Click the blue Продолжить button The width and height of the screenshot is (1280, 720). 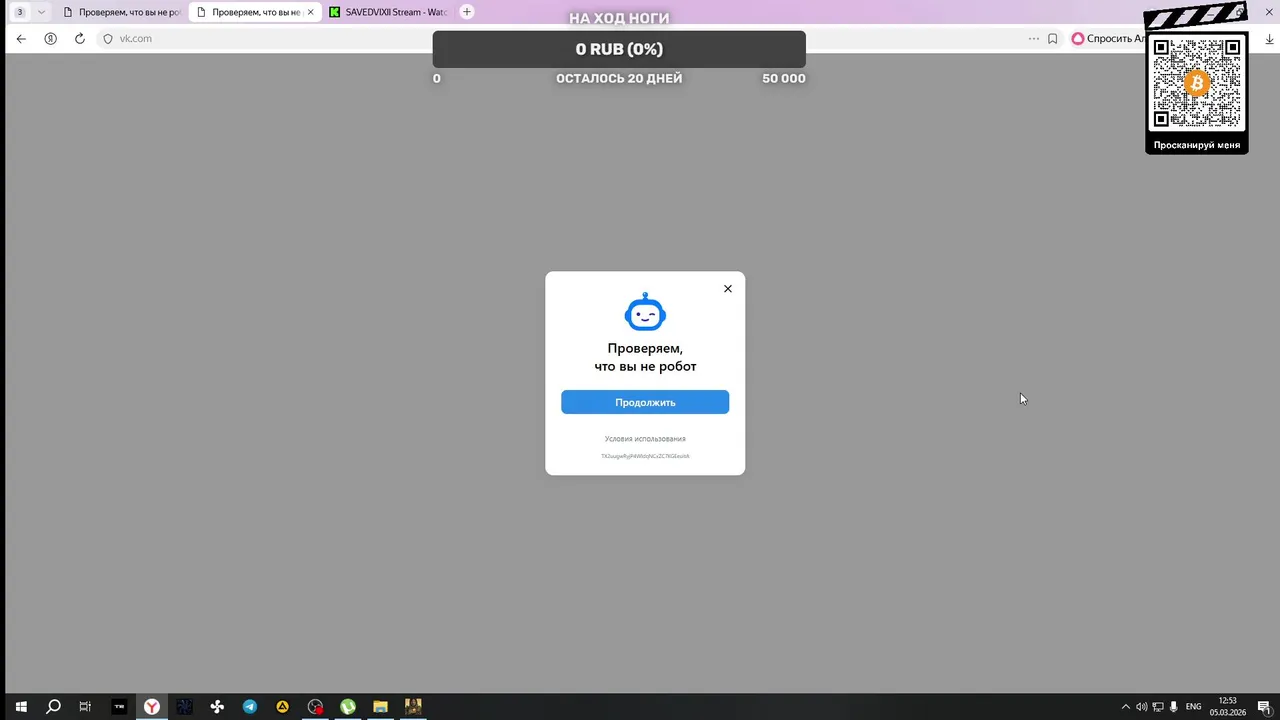645,402
